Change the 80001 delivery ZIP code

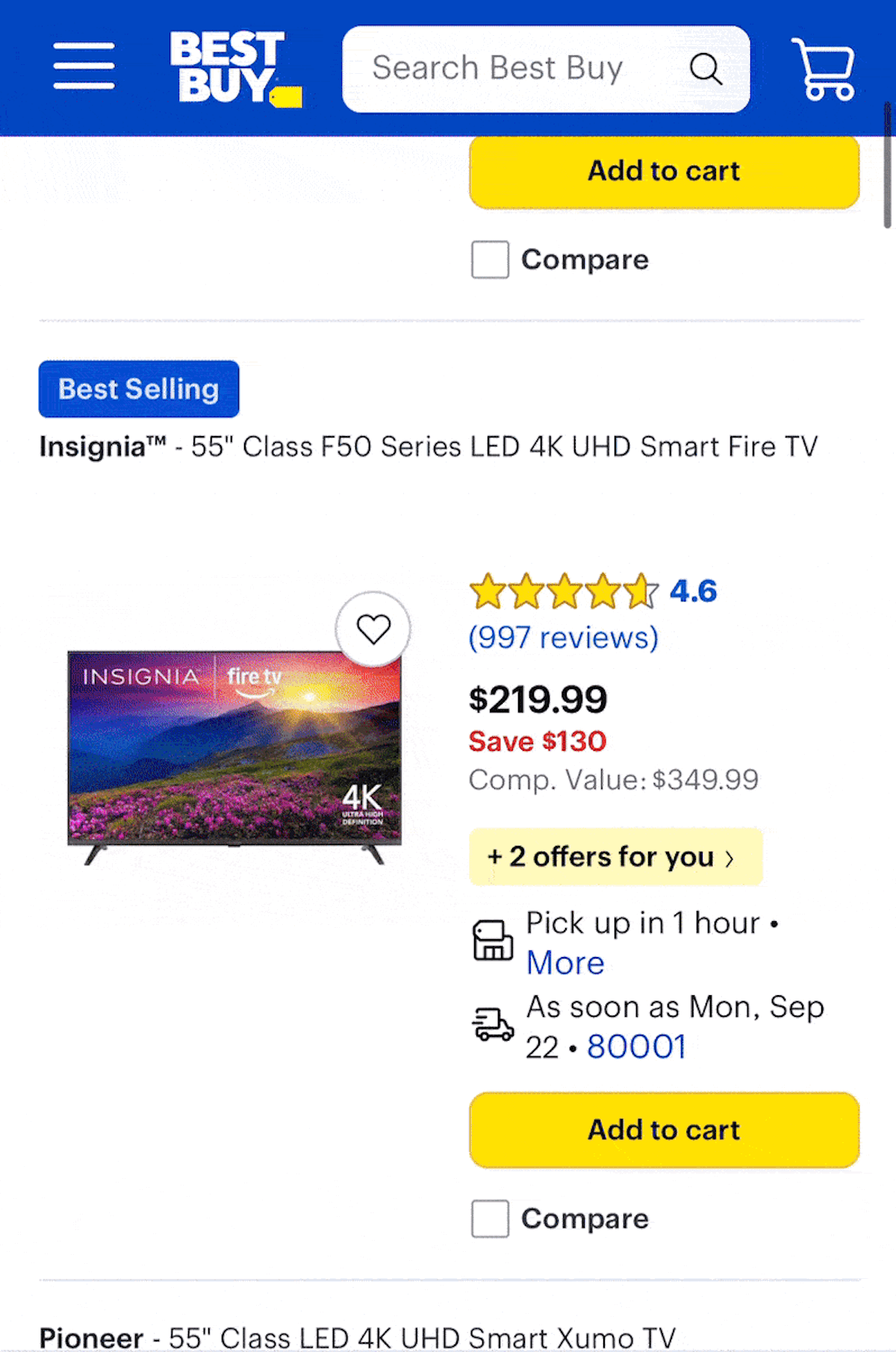pos(636,1047)
